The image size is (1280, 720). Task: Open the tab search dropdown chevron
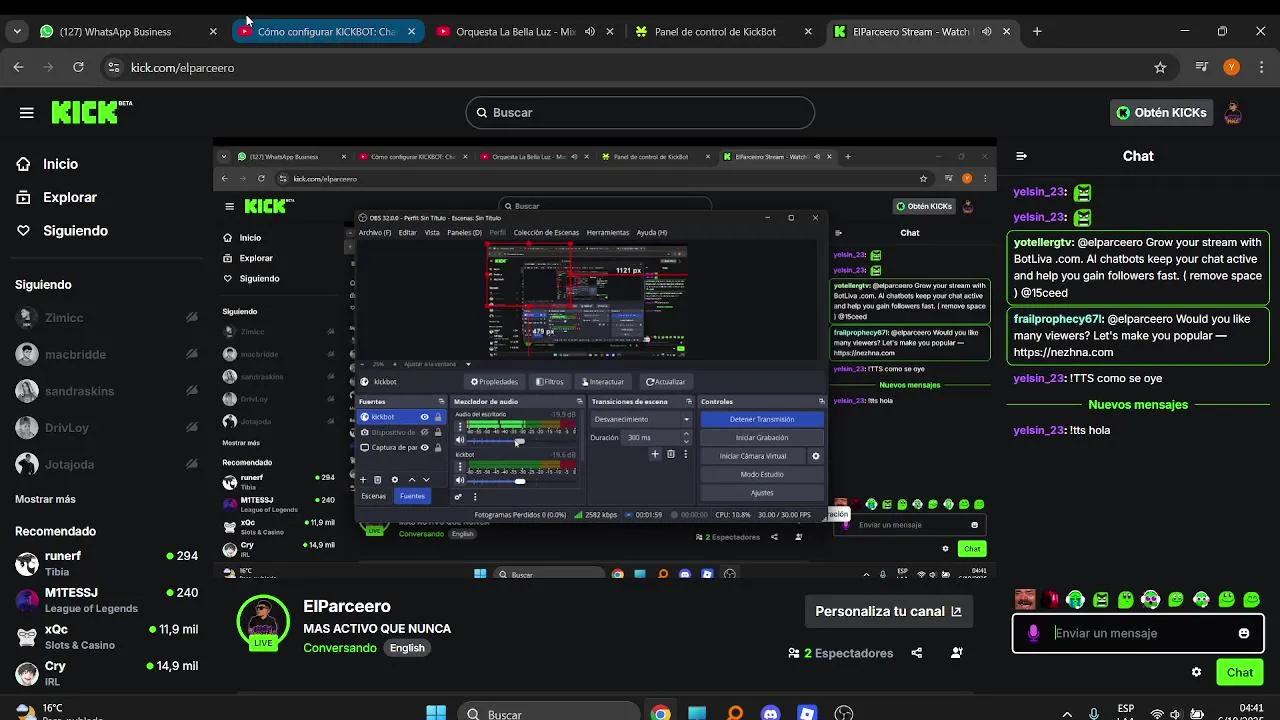(x=17, y=32)
